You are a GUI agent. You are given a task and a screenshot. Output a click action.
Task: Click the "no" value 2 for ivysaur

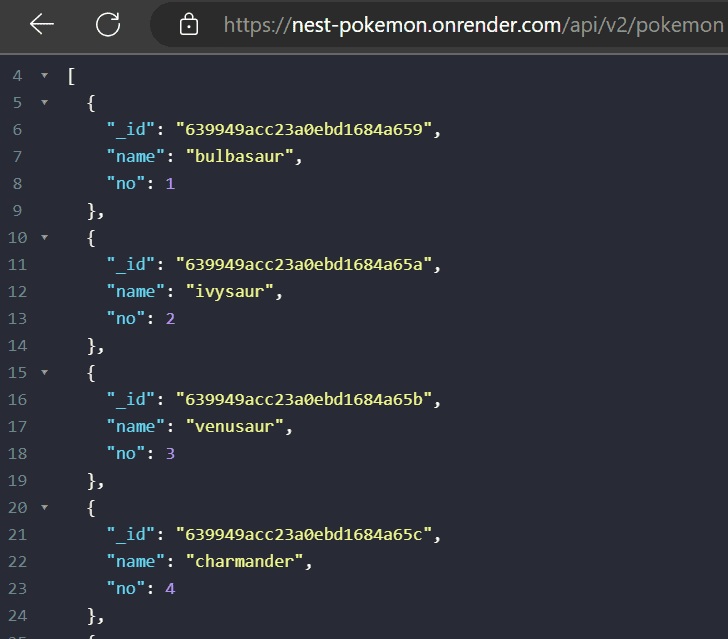pos(170,319)
